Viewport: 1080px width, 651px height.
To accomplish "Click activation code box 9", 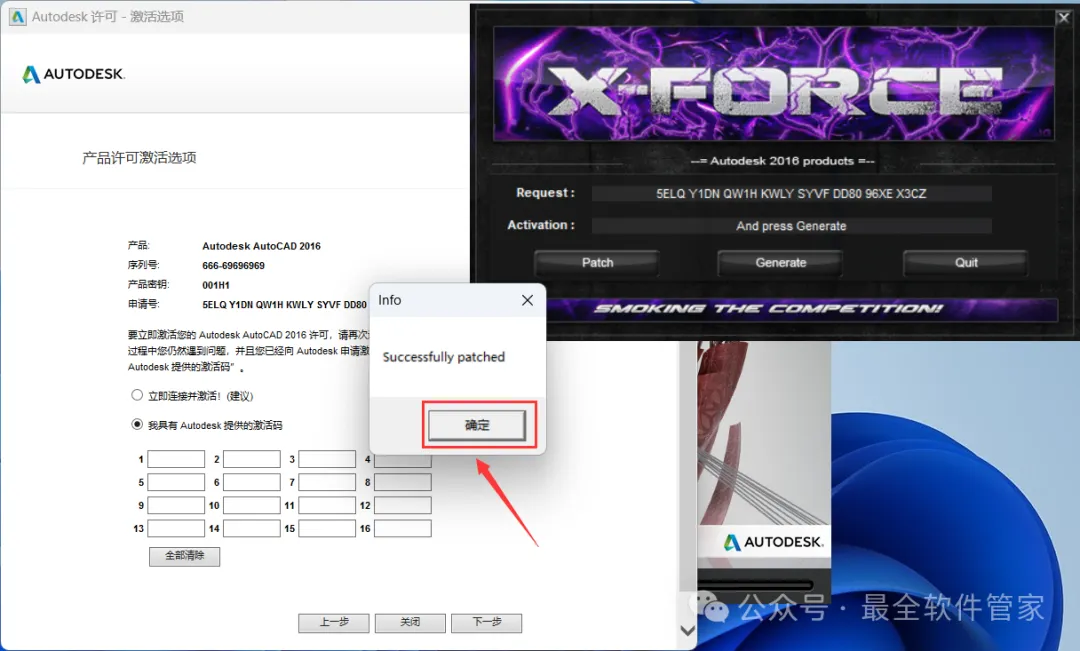I will coord(176,505).
